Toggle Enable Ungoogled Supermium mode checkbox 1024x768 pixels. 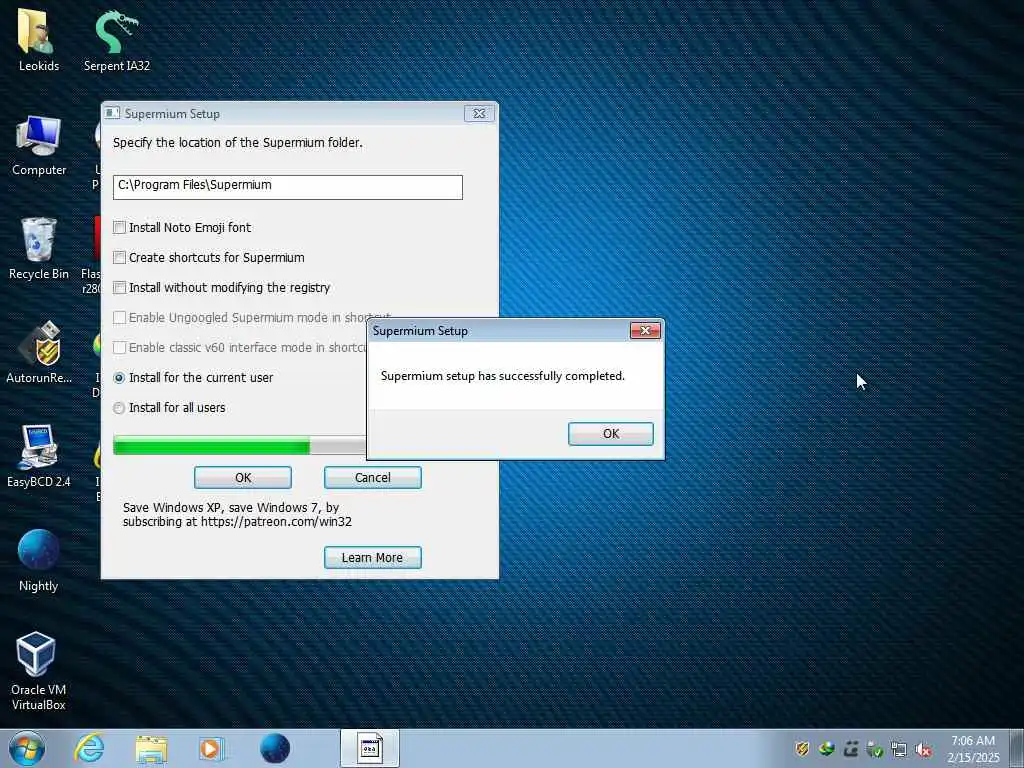pos(119,317)
